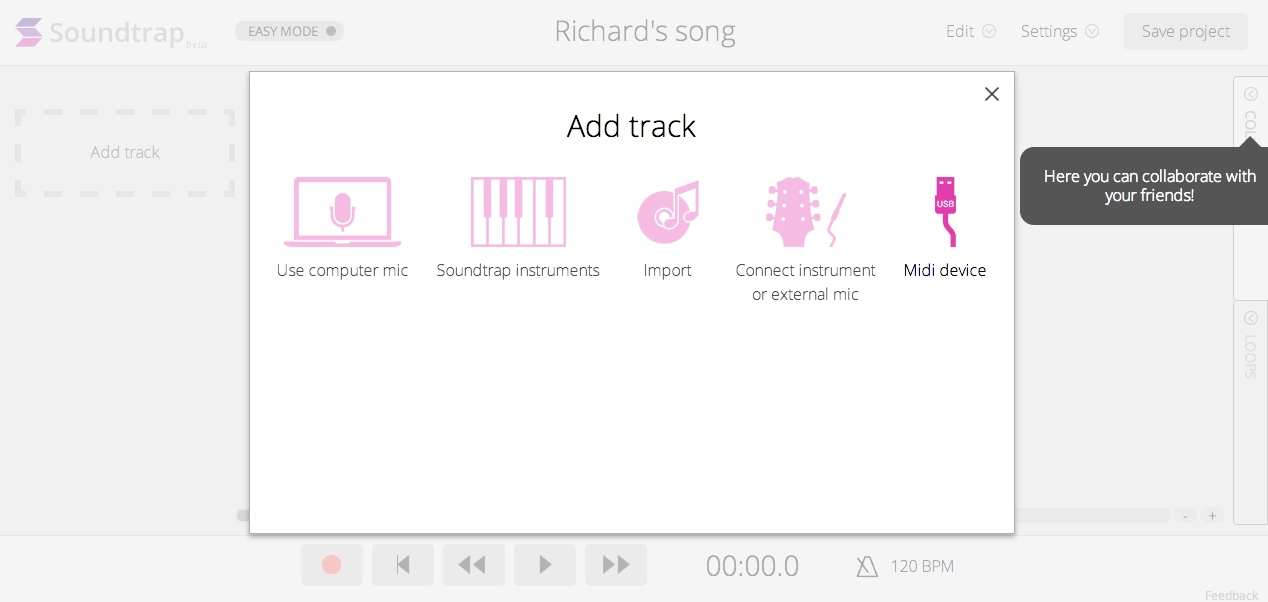Click the Import music disc icon

(667, 212)
